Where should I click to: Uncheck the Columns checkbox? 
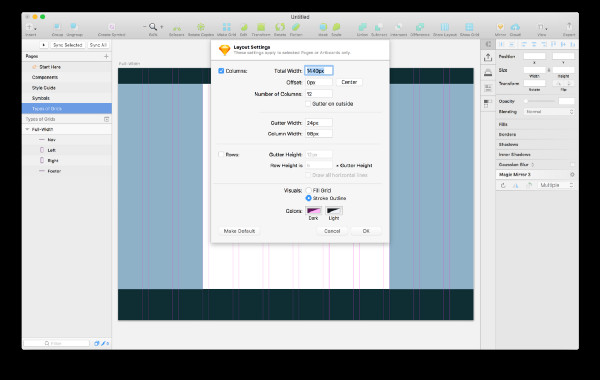point(221,71)
